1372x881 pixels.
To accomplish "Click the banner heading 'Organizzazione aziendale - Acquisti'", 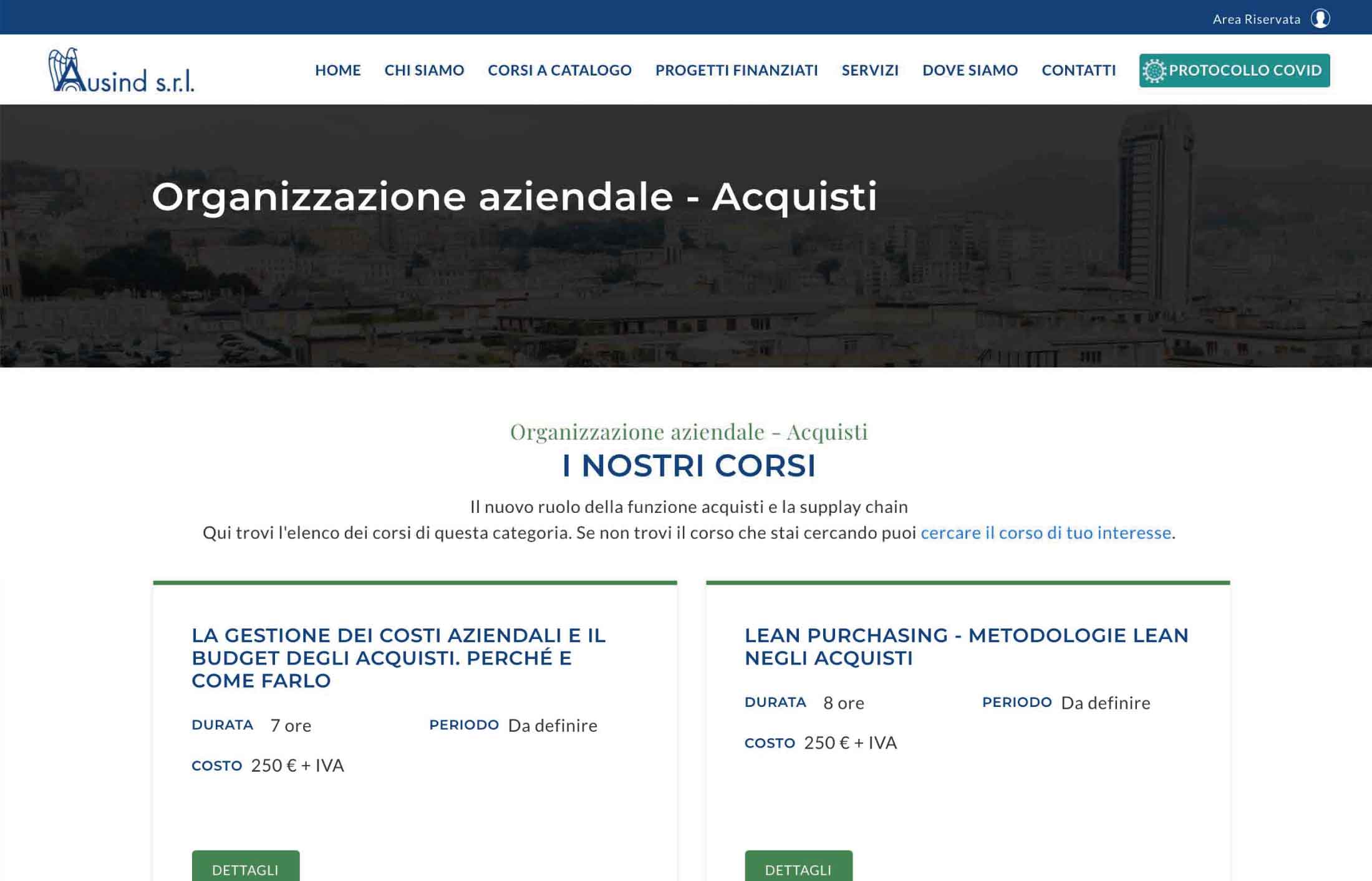I will [514, 197].
